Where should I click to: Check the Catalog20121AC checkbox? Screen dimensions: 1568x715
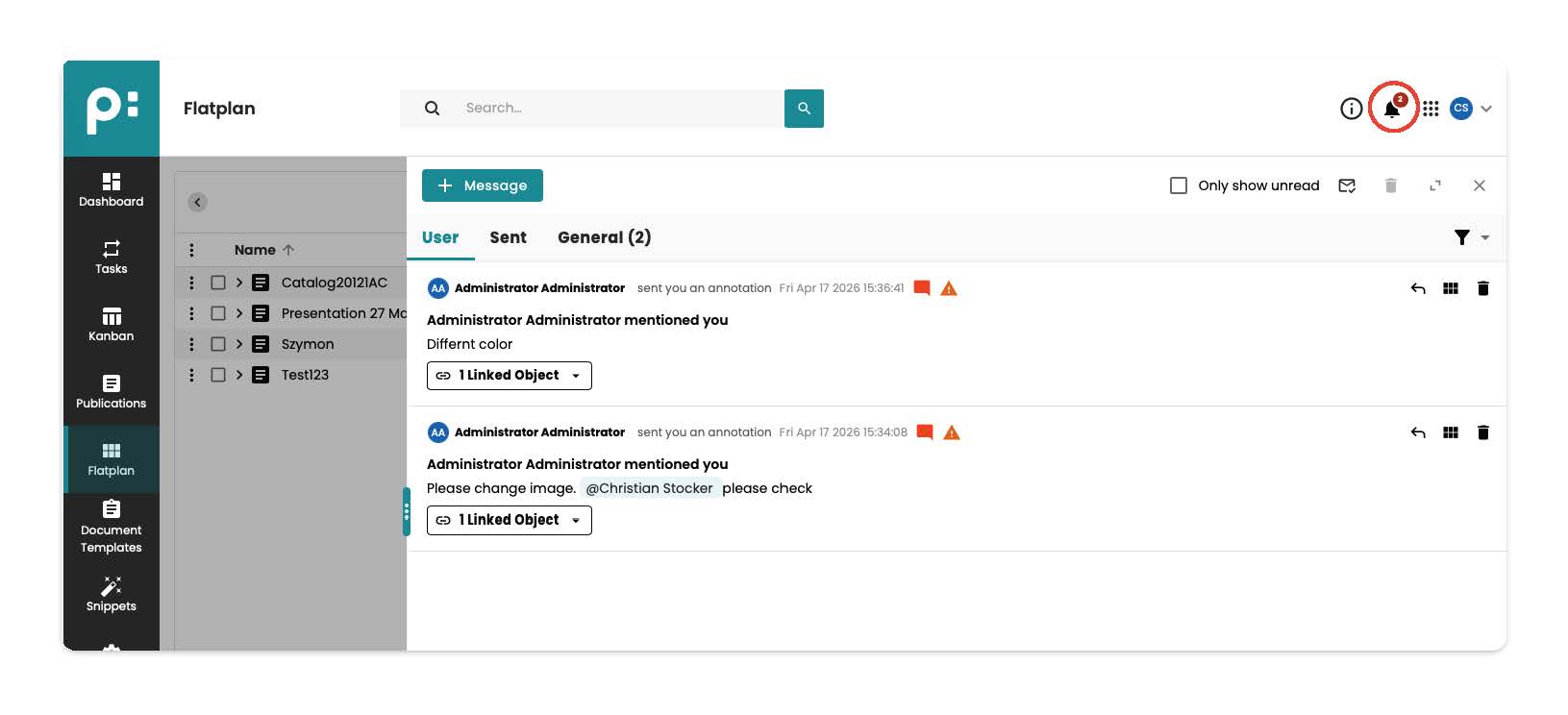218,283
